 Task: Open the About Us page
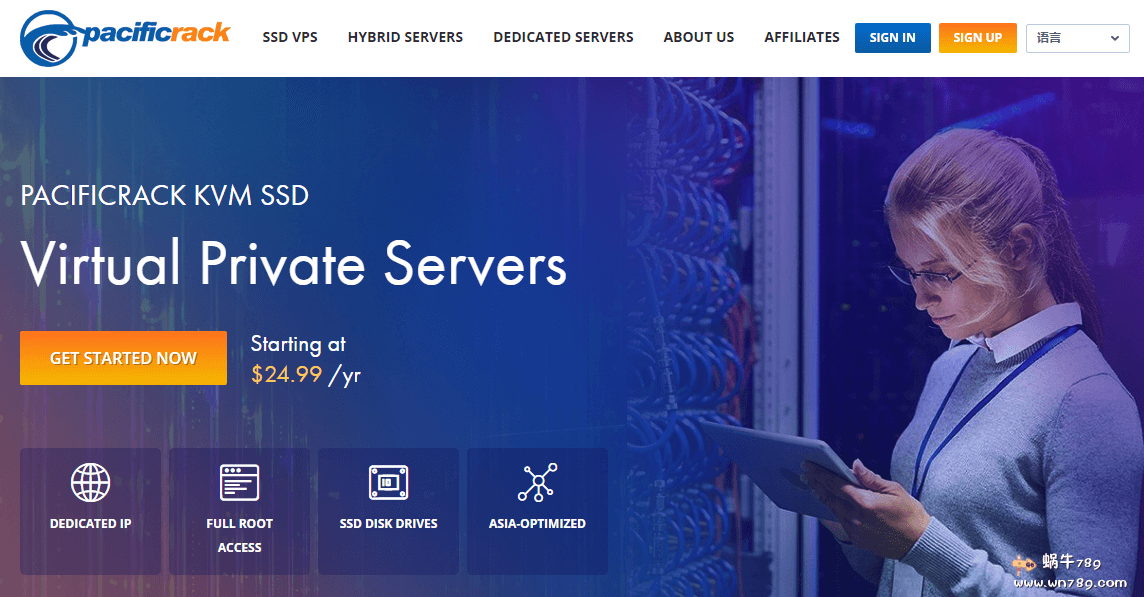point(699,37)
